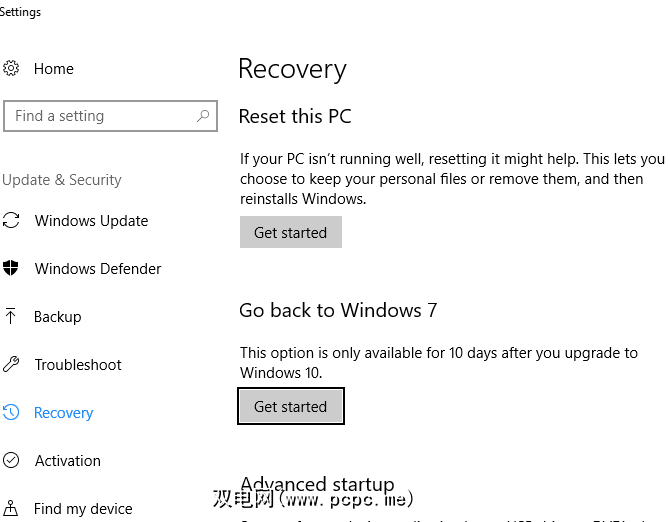Image resolution: width=670 pixels, height=522 pixels.
Task: Click the Find my device person icon
Action: pos(11,508)
